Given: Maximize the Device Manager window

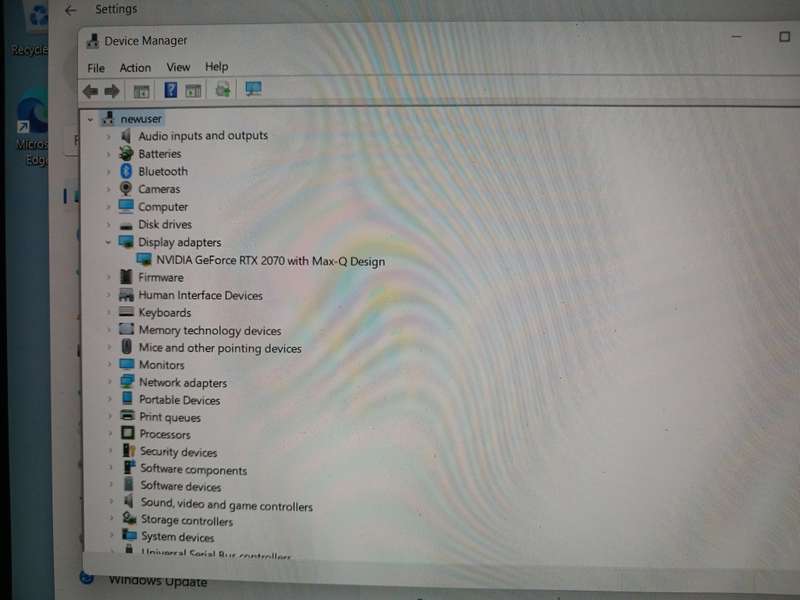Looking at the screenshot, I should pyautogui.click(x=784, y=37).
